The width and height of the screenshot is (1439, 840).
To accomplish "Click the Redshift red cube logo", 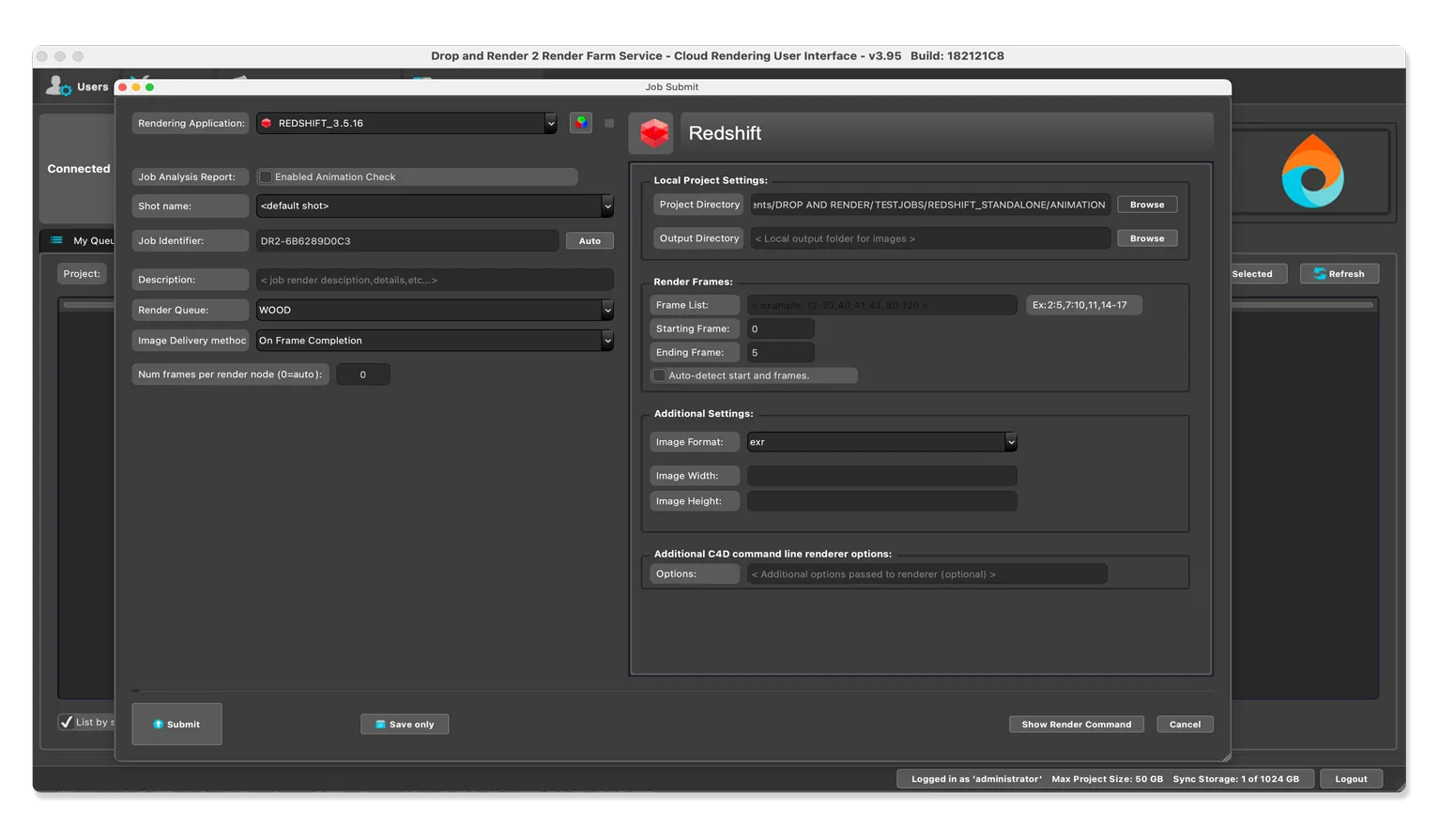I will pos(654,133).
